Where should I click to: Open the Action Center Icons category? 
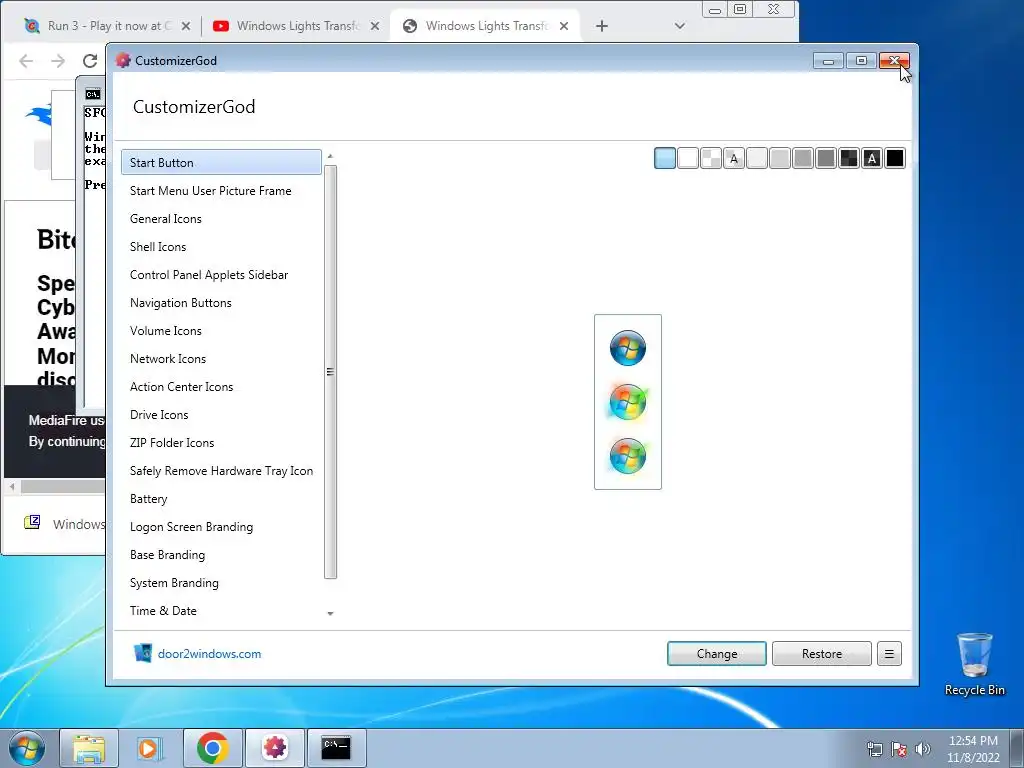click(x=221, y=387)
